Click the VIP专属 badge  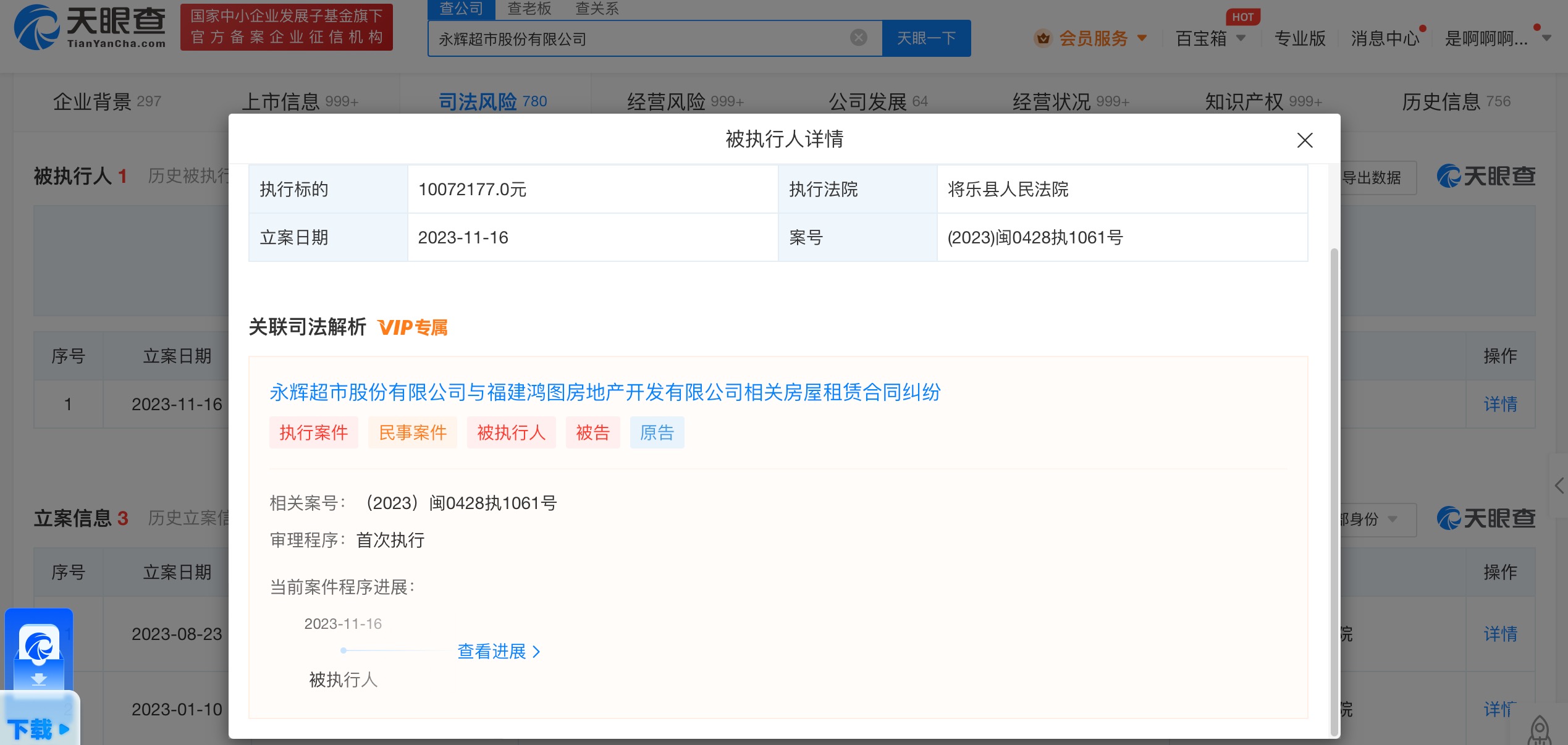click(x=413, y=327)
